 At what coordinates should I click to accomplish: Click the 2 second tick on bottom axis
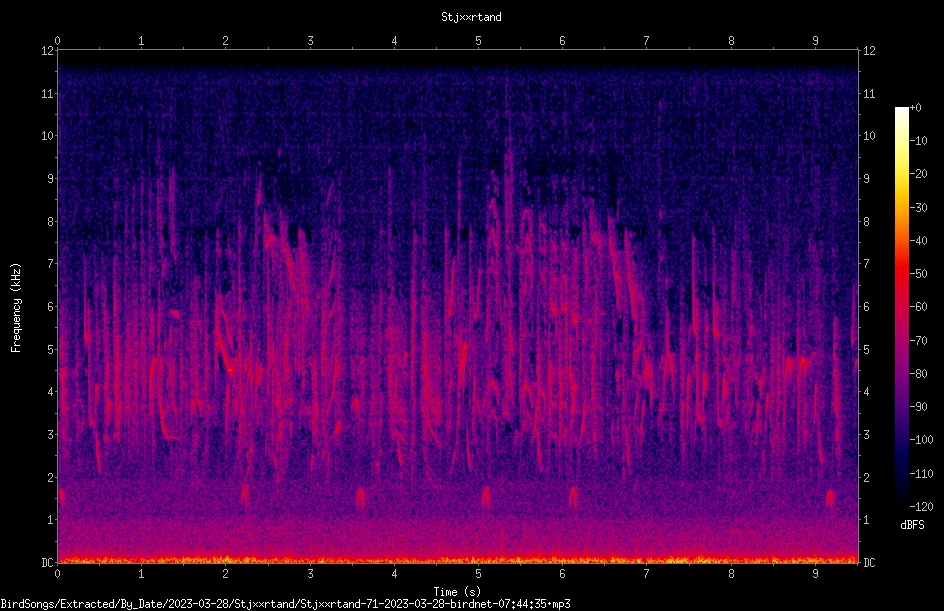click(x=225, y=574)
